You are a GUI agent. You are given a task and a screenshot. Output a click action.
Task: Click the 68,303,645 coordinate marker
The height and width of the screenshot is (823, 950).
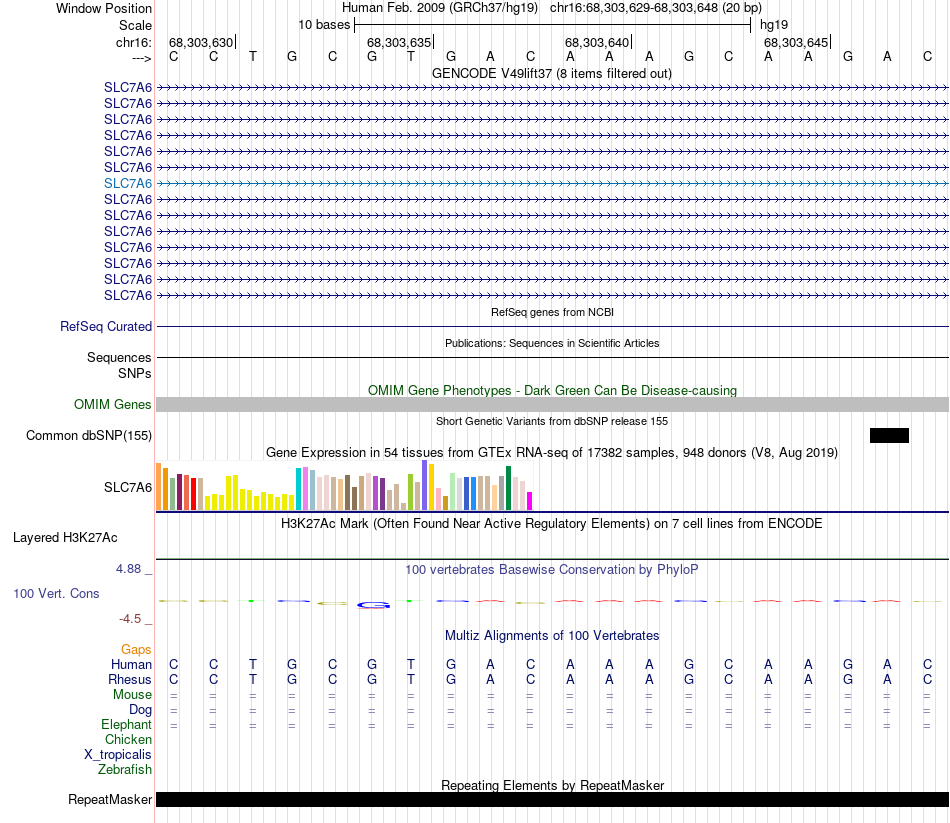796,42
